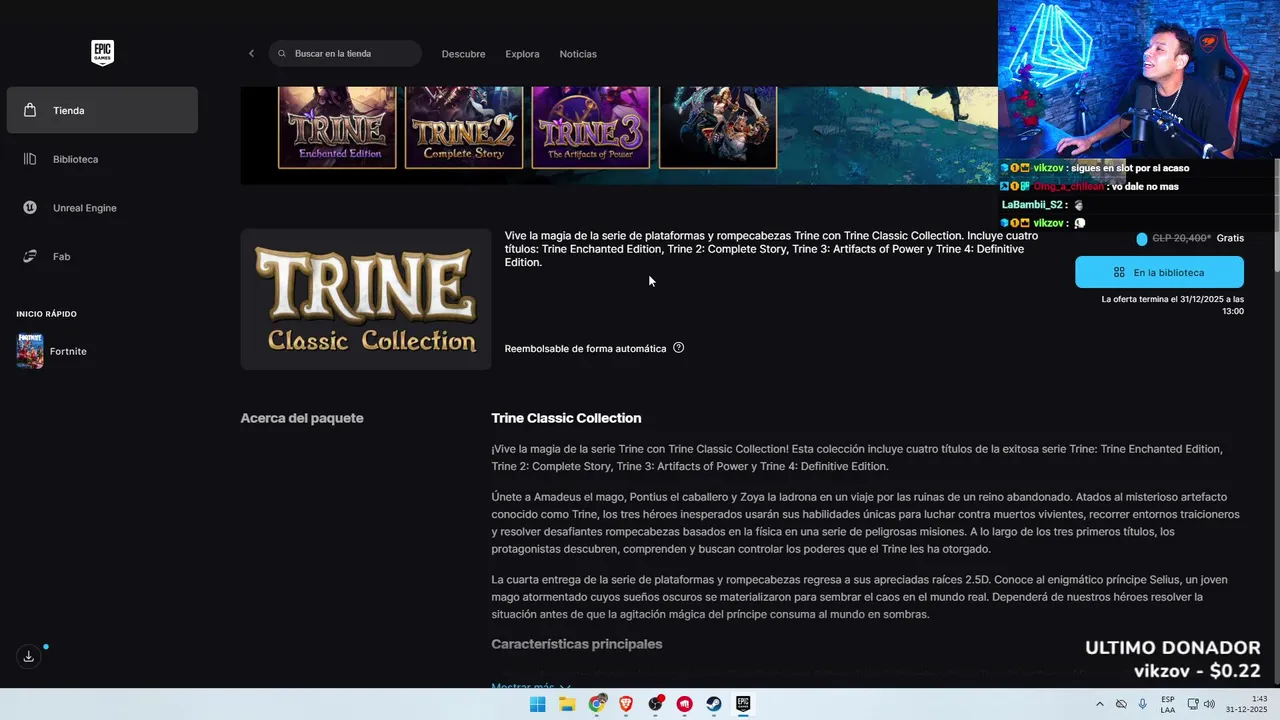Open the volume tray icon
Screen dimensions: 1280x720
click(x=1209, y=704)
